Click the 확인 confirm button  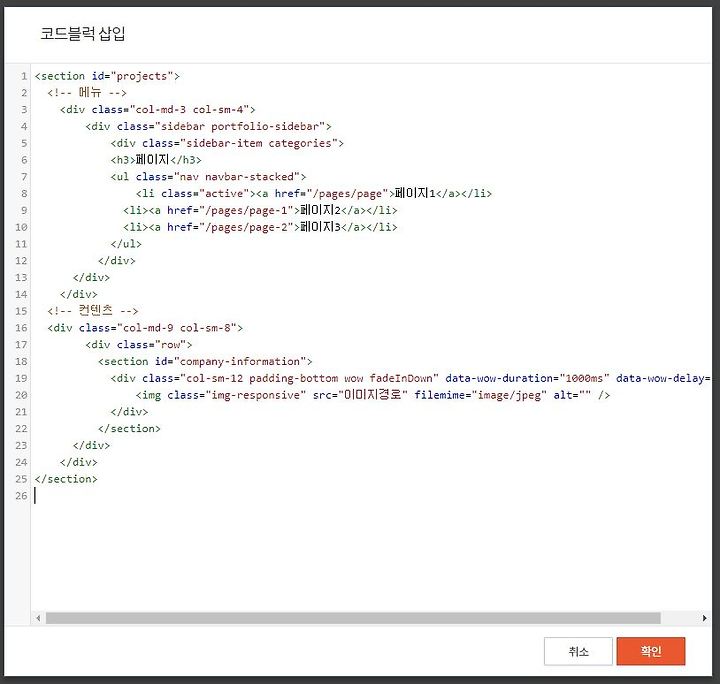[x=651, y=651]
